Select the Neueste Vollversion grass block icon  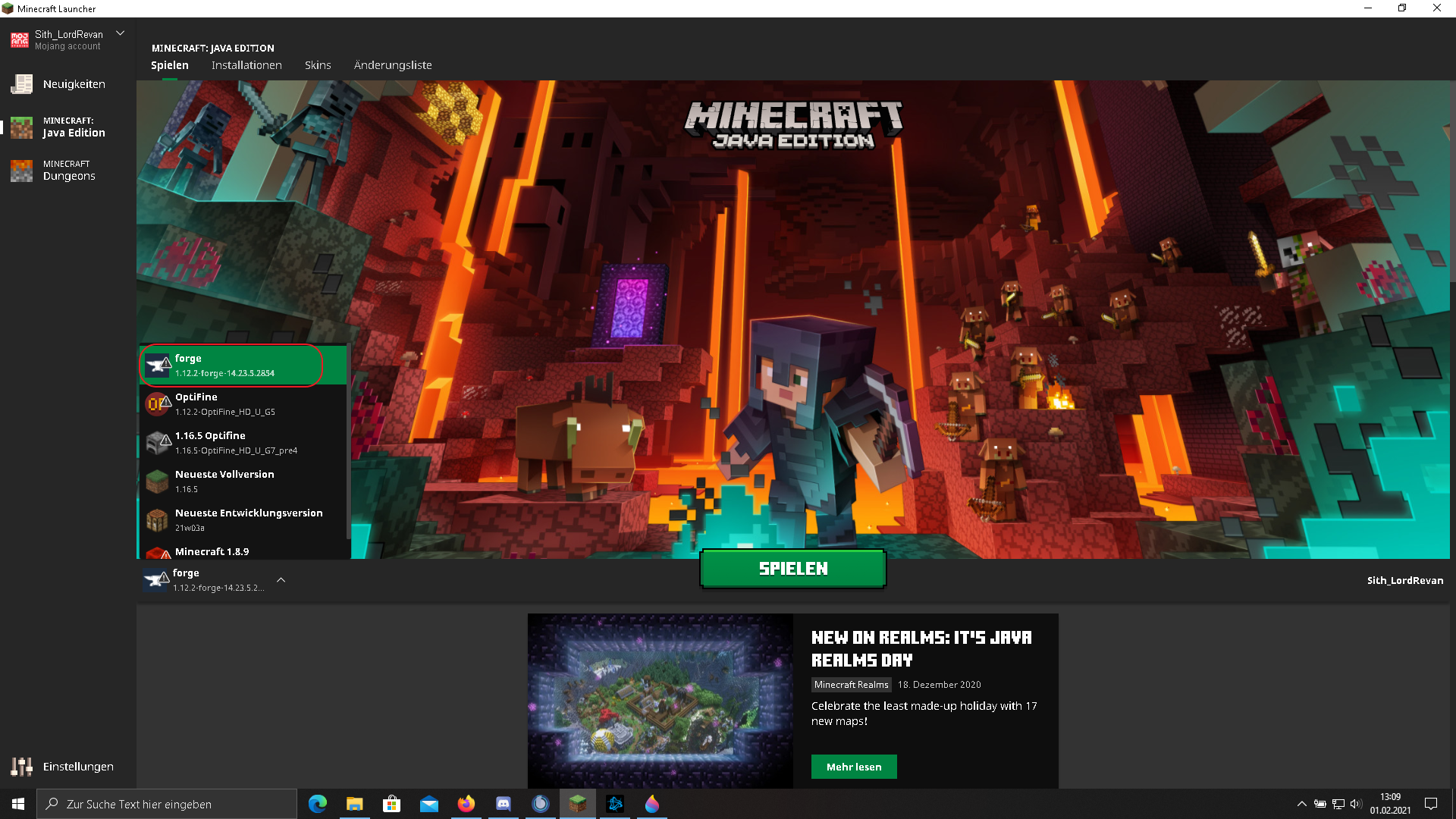coord(158,482)
